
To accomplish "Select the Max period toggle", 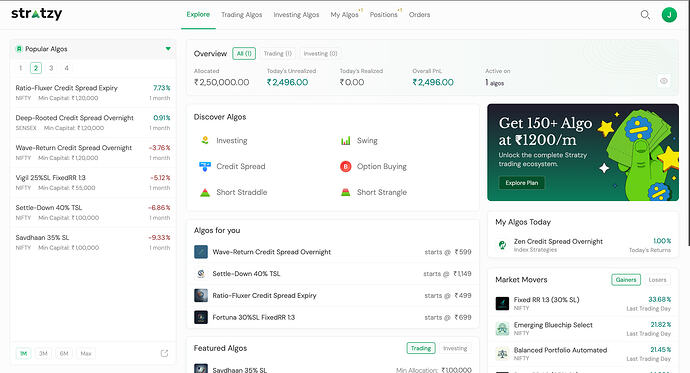I will coord(86,353).
